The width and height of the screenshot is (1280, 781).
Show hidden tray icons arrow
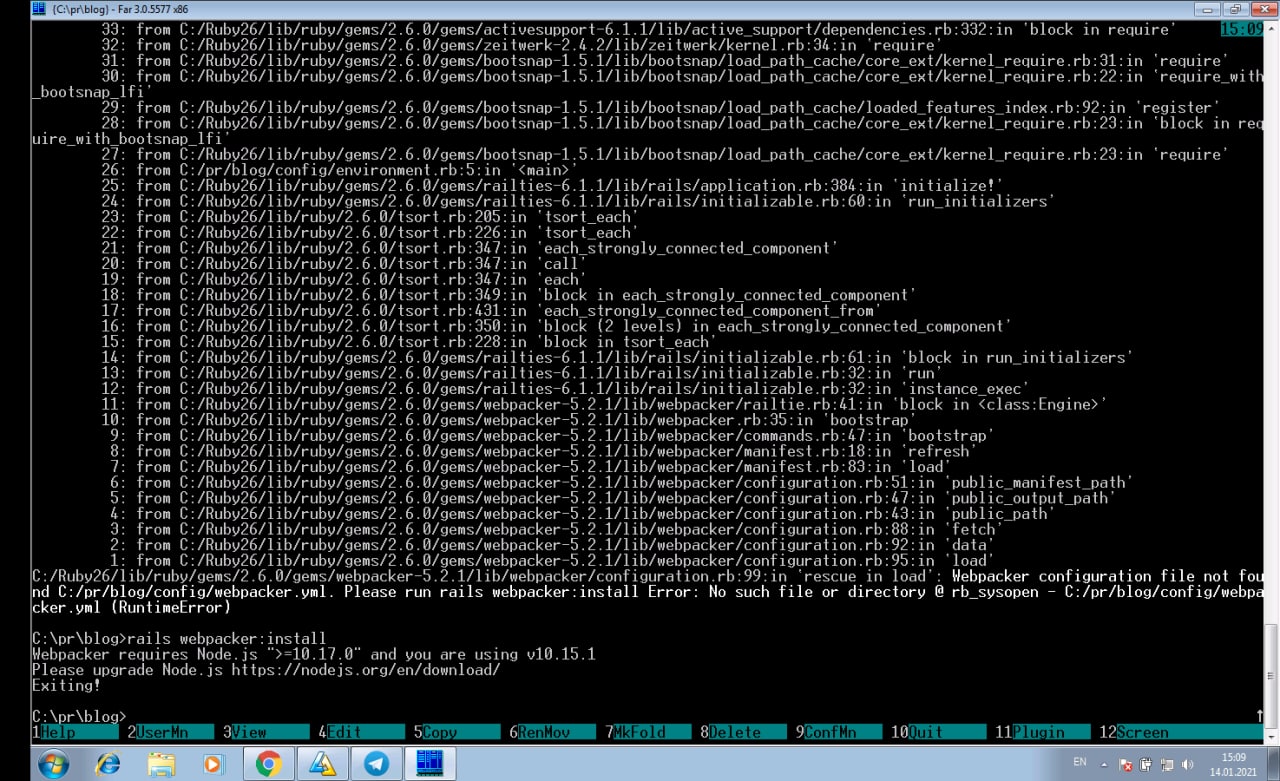1105,764
